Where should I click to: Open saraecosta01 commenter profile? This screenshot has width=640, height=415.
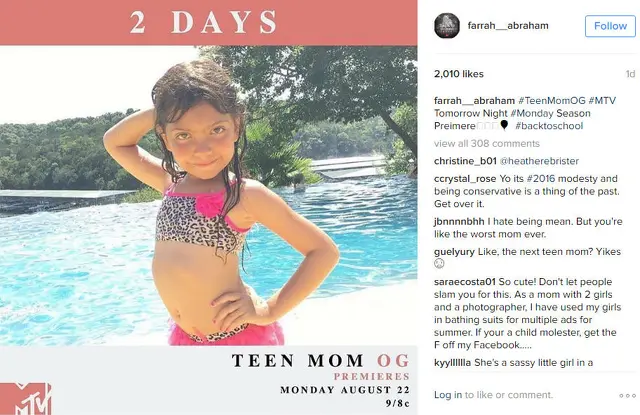[x=464, y=282]
